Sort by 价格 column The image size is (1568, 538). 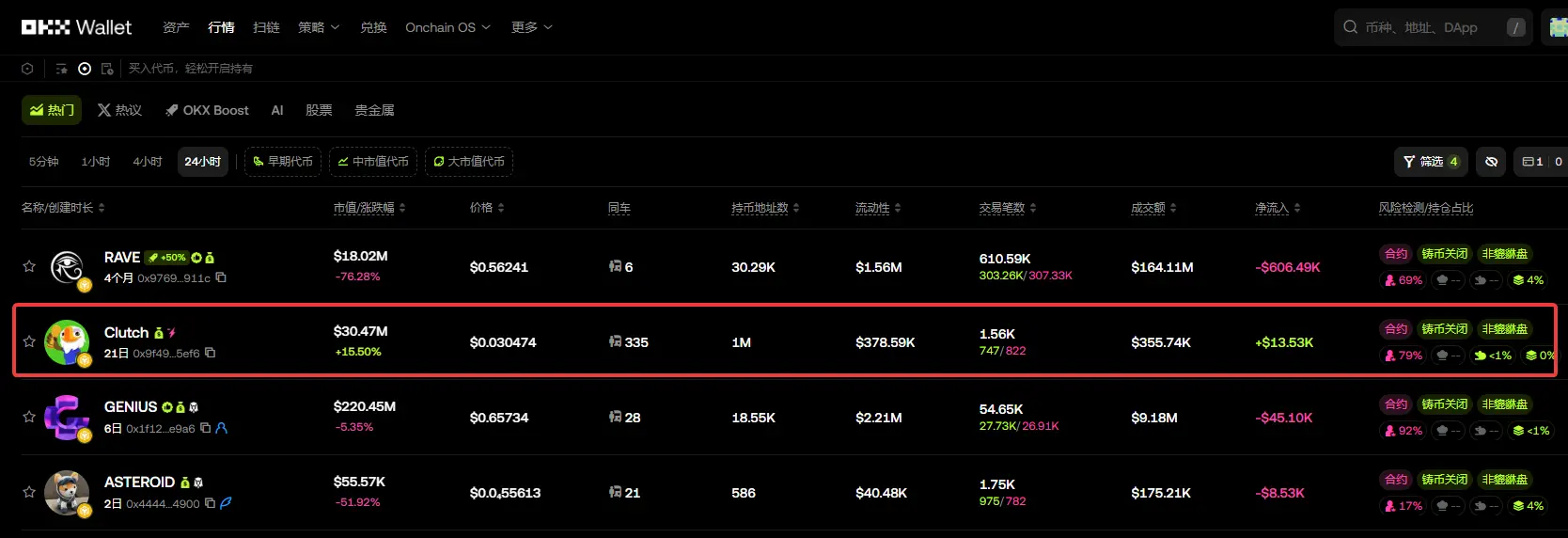(487, 208)
